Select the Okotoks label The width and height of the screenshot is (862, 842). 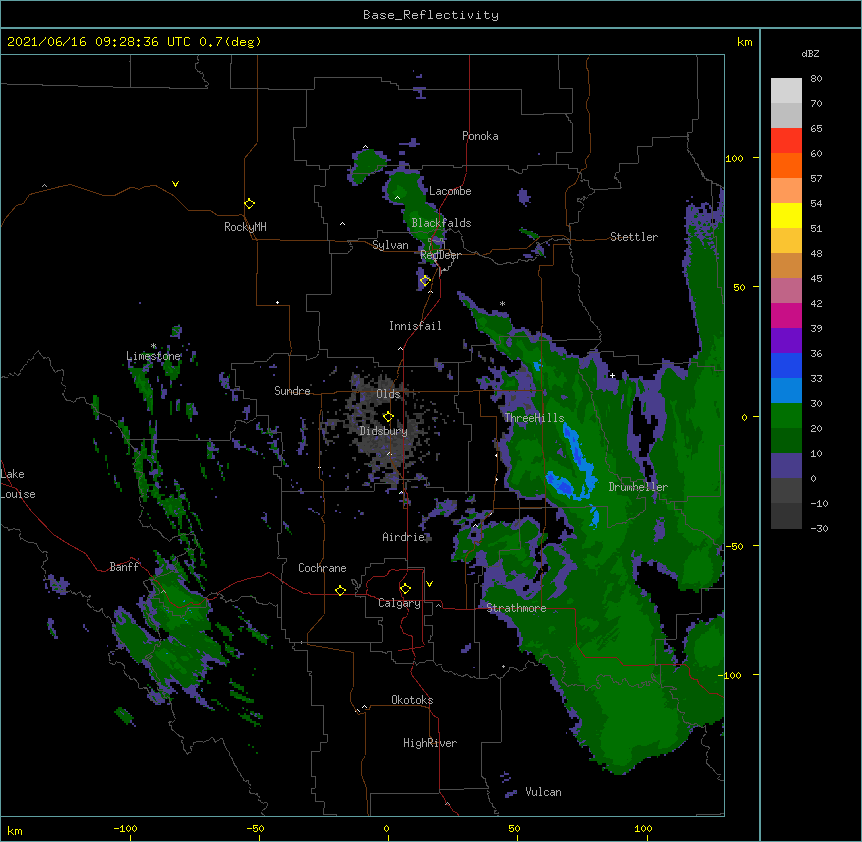coord(412,700)
